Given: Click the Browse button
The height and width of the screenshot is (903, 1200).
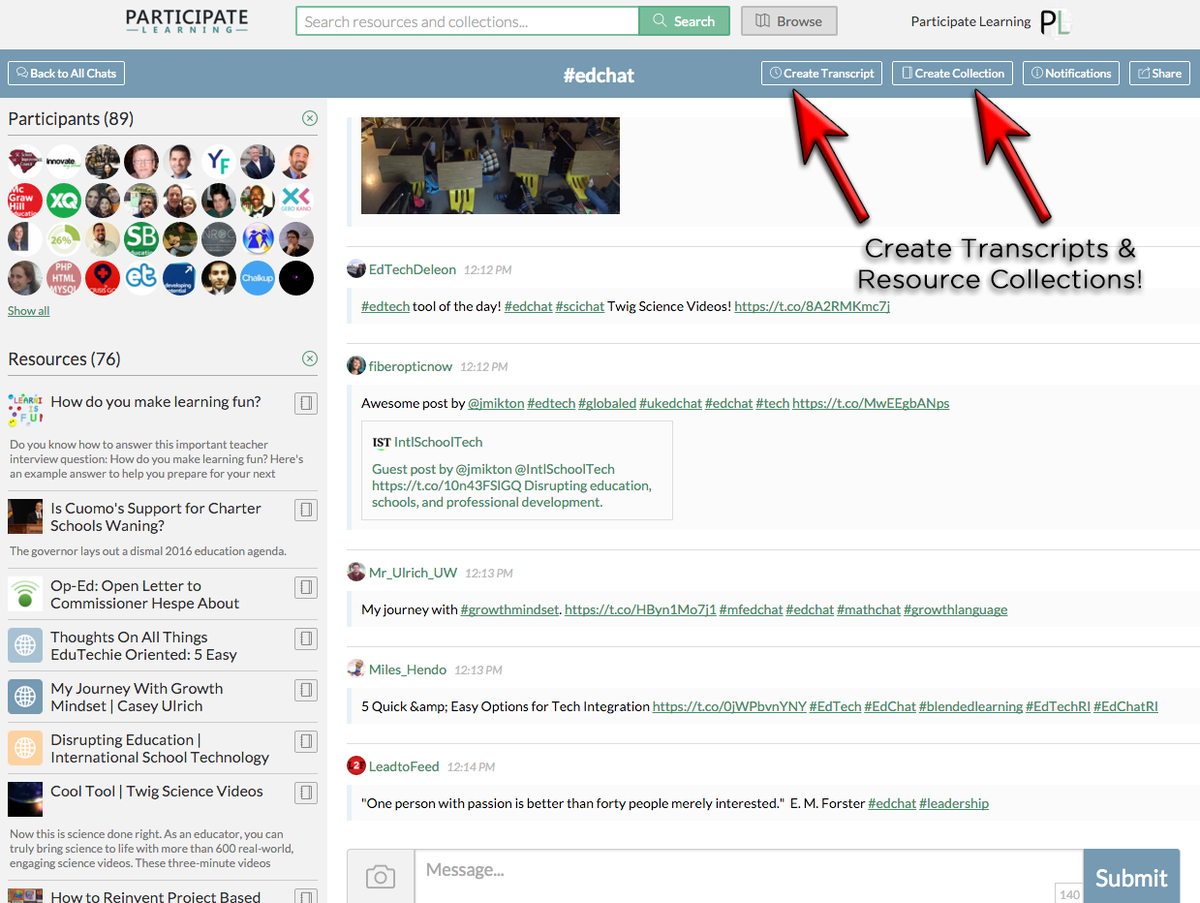Looking at the screenshot, I should pos(789,21).
